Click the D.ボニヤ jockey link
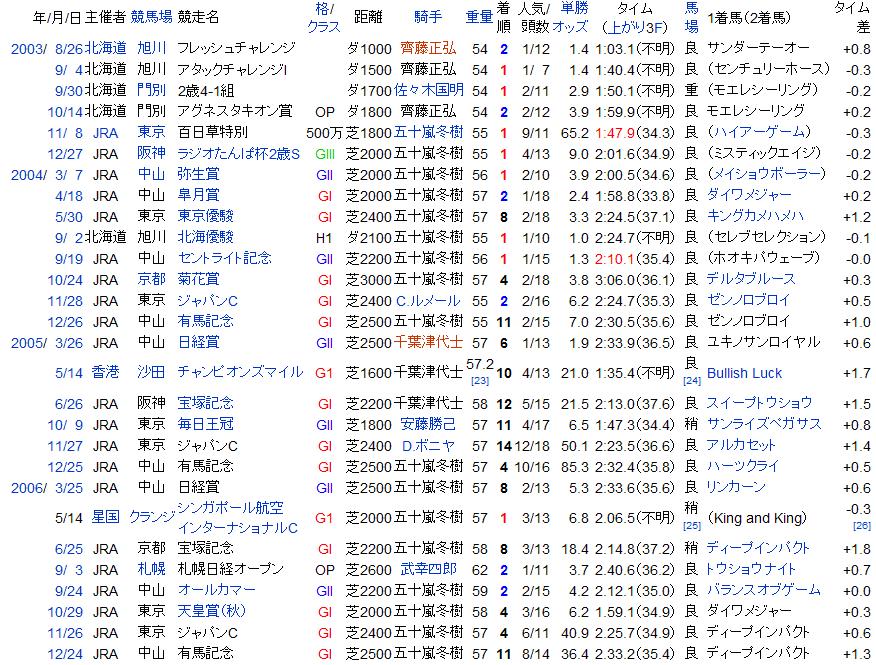Screen dimensions: 876x665 point(429,446)
